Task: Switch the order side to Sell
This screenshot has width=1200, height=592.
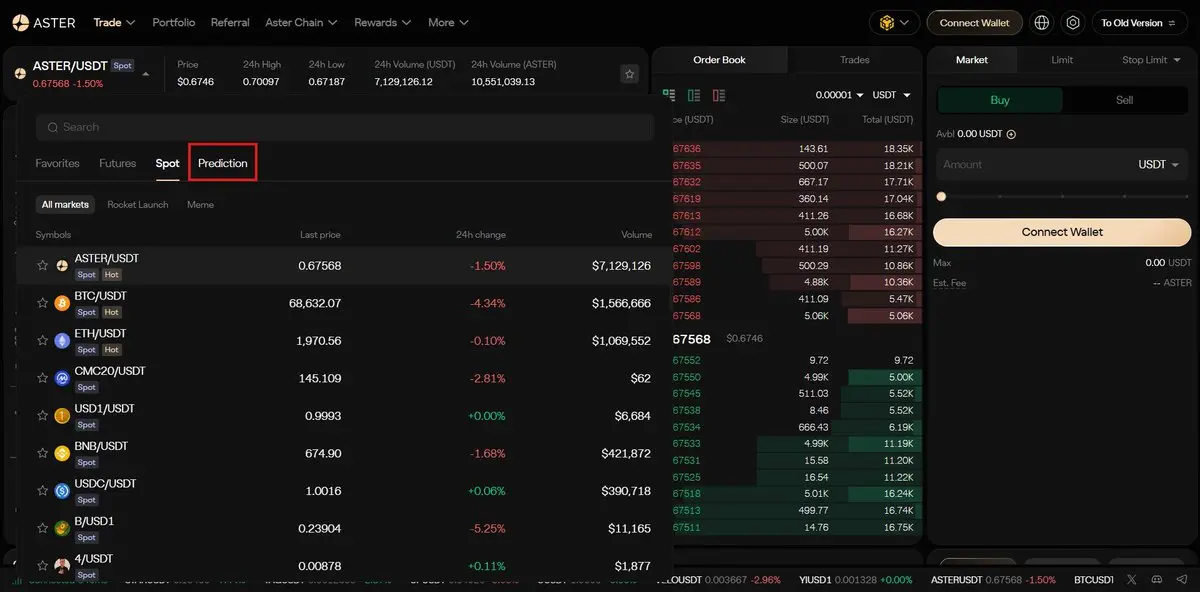Action: click(1125, 100)
